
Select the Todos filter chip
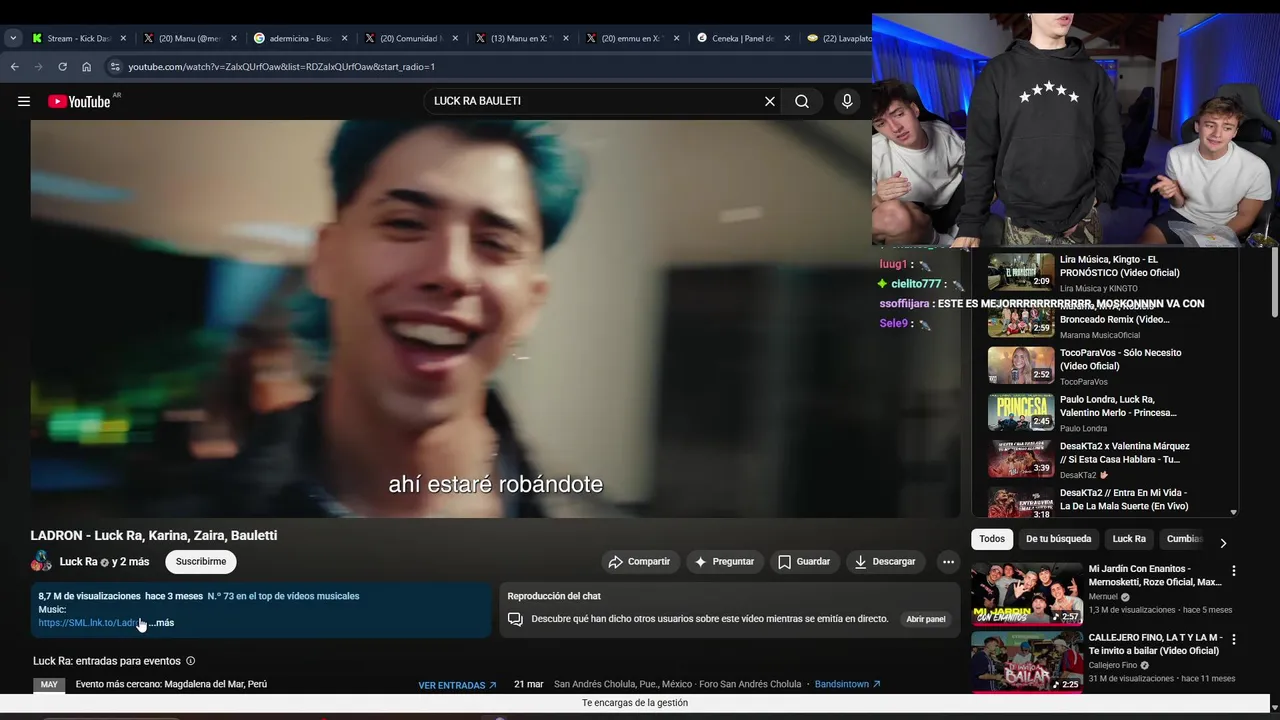pos(992,539)
